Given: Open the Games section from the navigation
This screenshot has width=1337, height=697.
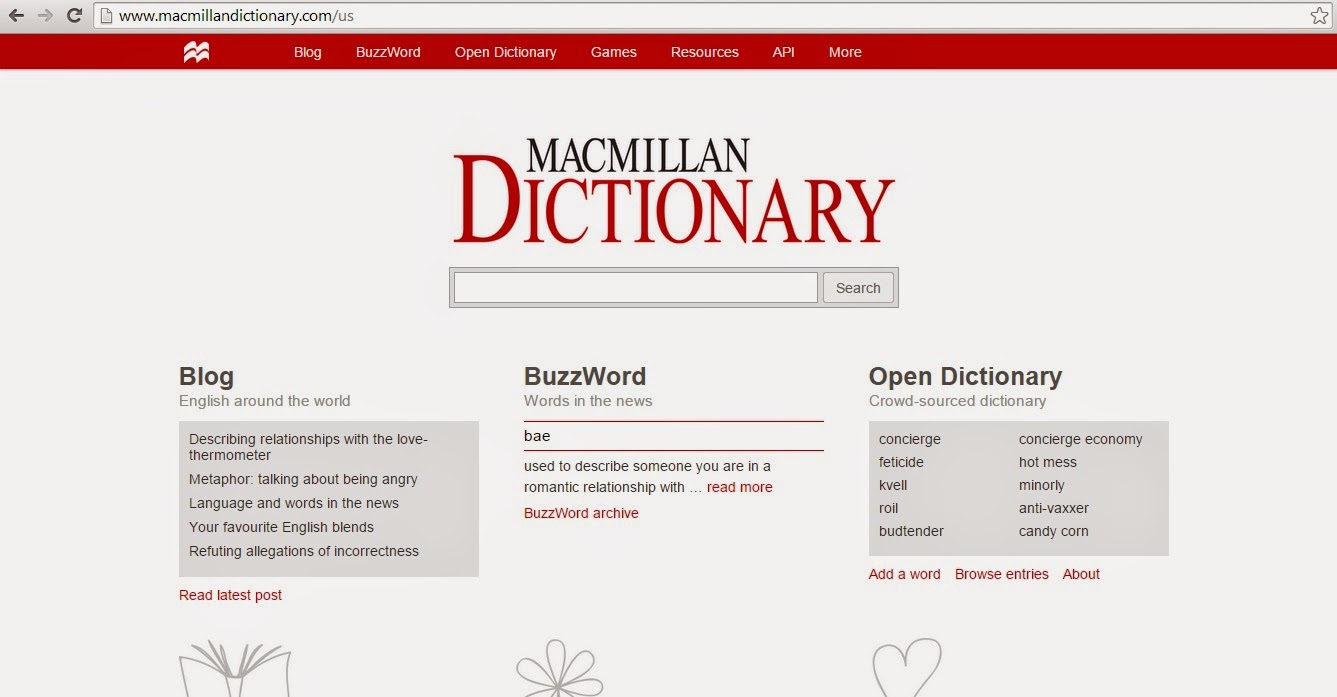Looking at the screenshot, I should [x=613, y=52].
